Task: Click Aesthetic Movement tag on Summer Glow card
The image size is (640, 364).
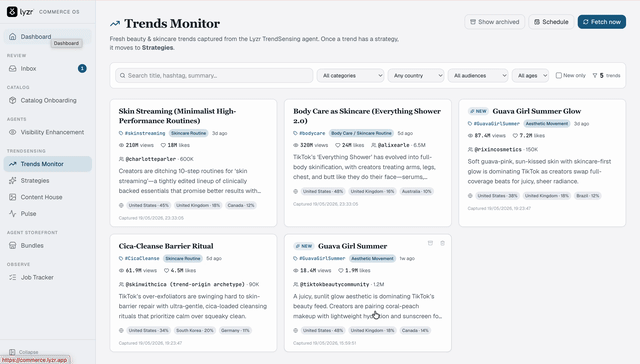Action: tap(547, 124)
